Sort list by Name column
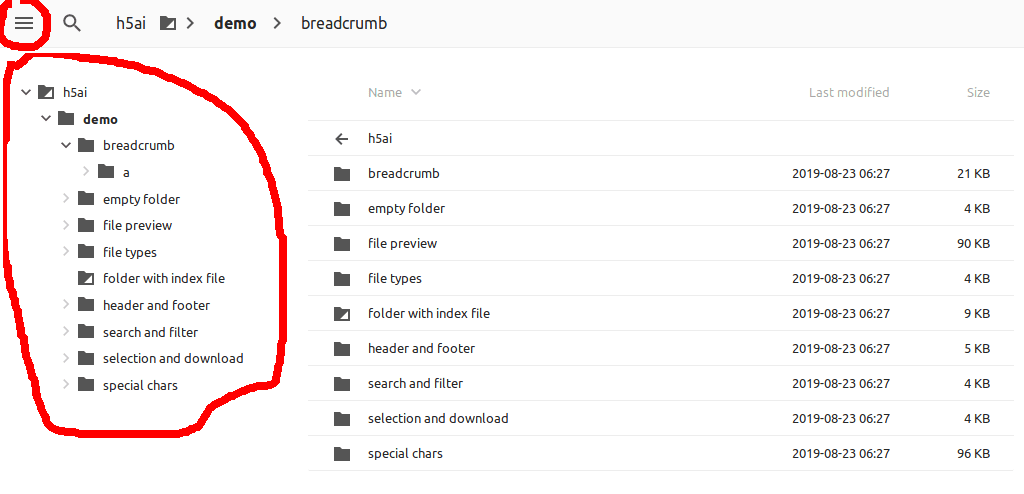This screenshot has width=1024, height=494. tap(385, 93)
